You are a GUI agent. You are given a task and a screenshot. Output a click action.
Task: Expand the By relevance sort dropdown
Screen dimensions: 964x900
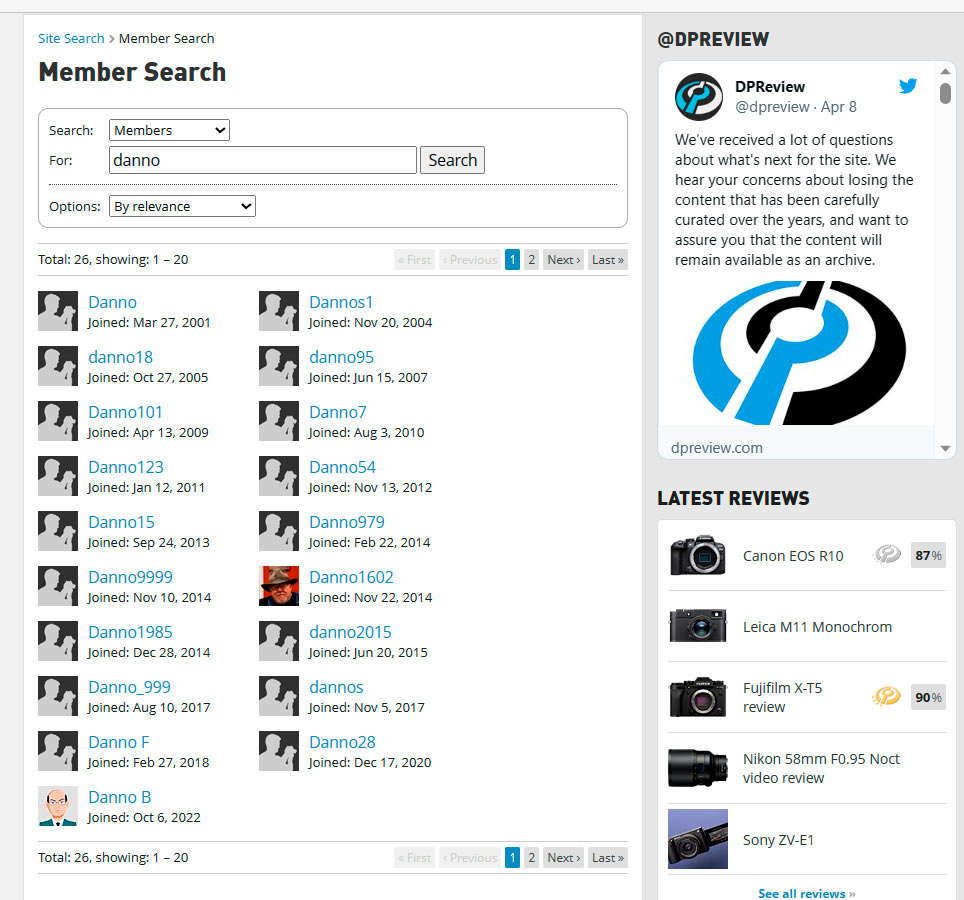click(x=182, y=206)
